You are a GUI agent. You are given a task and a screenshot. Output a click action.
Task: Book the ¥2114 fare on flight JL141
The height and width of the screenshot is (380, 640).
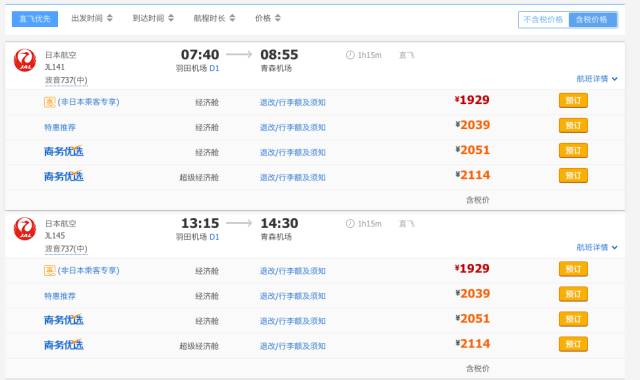tap(573, 176)
